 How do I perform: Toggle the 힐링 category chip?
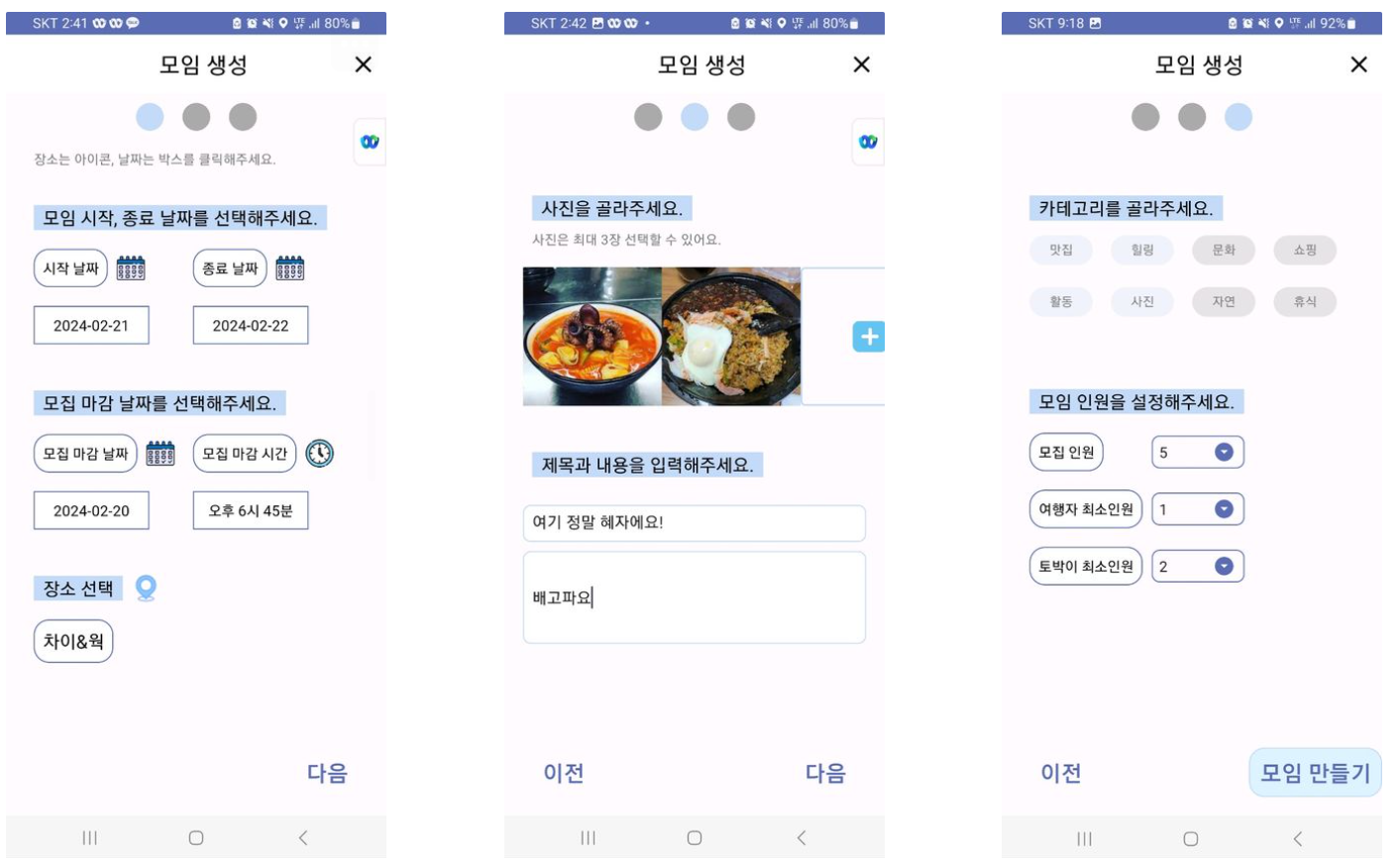coord(1142,251)
